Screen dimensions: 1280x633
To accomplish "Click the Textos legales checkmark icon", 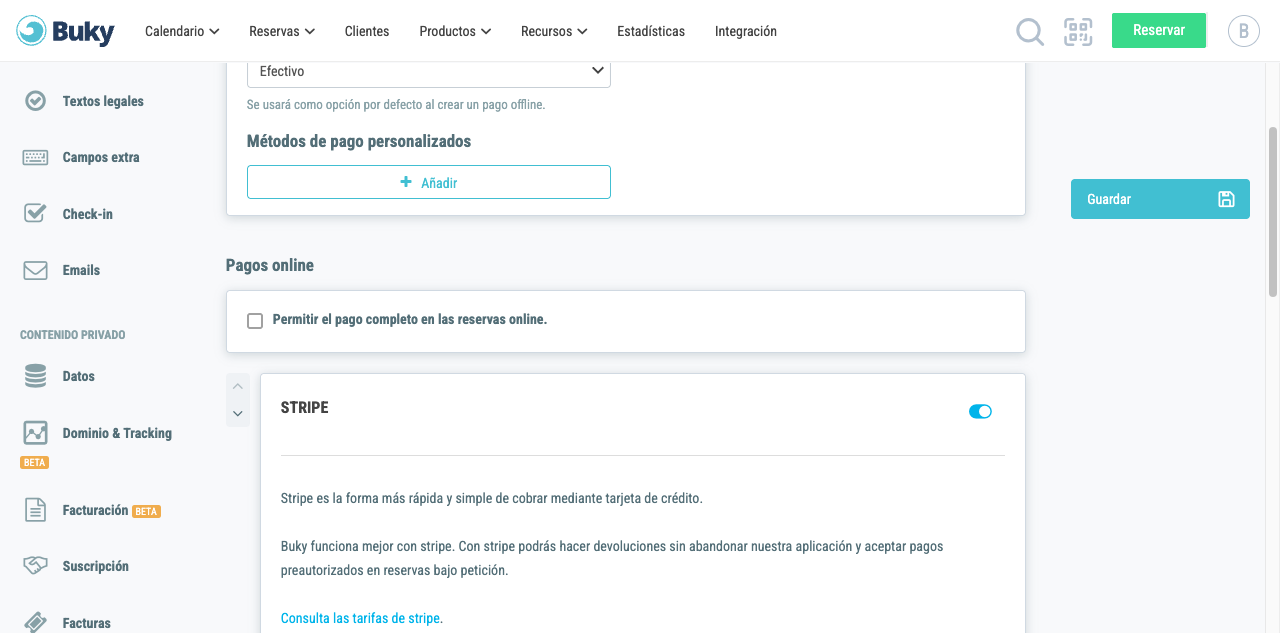I will coord(35,101).
